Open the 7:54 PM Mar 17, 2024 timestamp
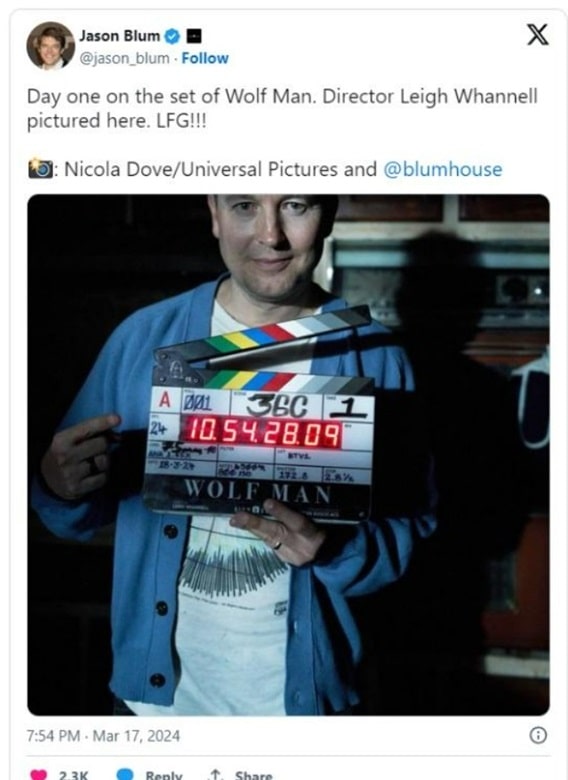 103,736
